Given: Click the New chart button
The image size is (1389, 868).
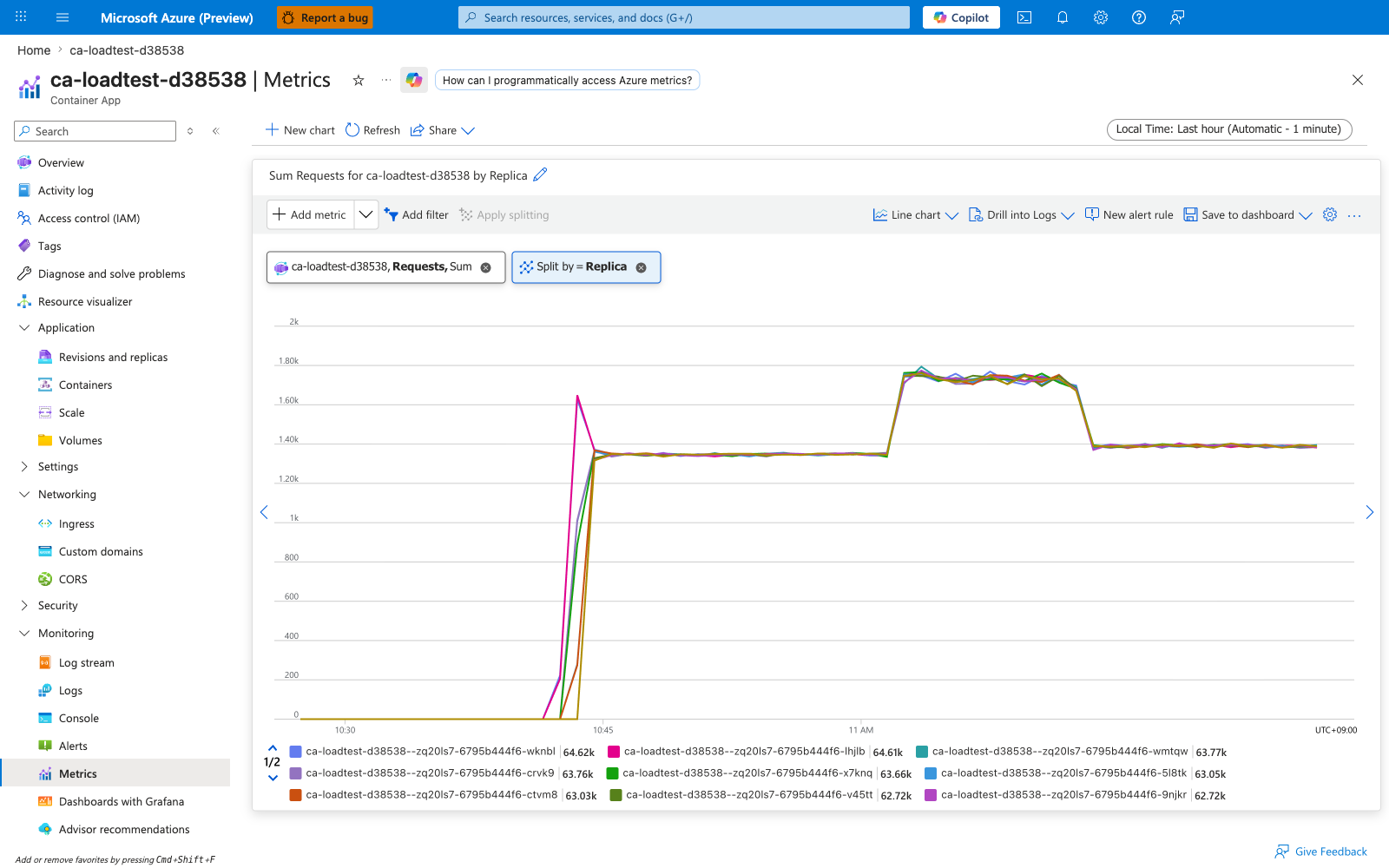Looking at the screenshot, I should (x=300, y=130).
